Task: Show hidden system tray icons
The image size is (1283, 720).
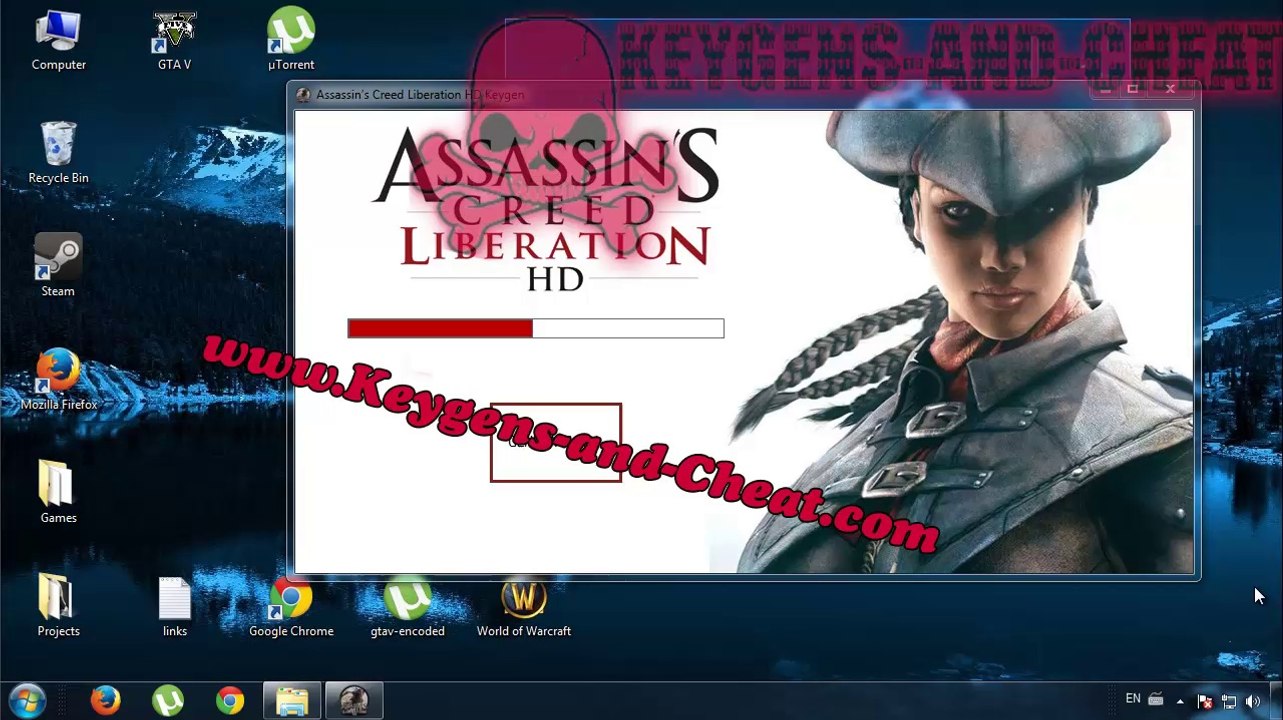Action: 1180,701
